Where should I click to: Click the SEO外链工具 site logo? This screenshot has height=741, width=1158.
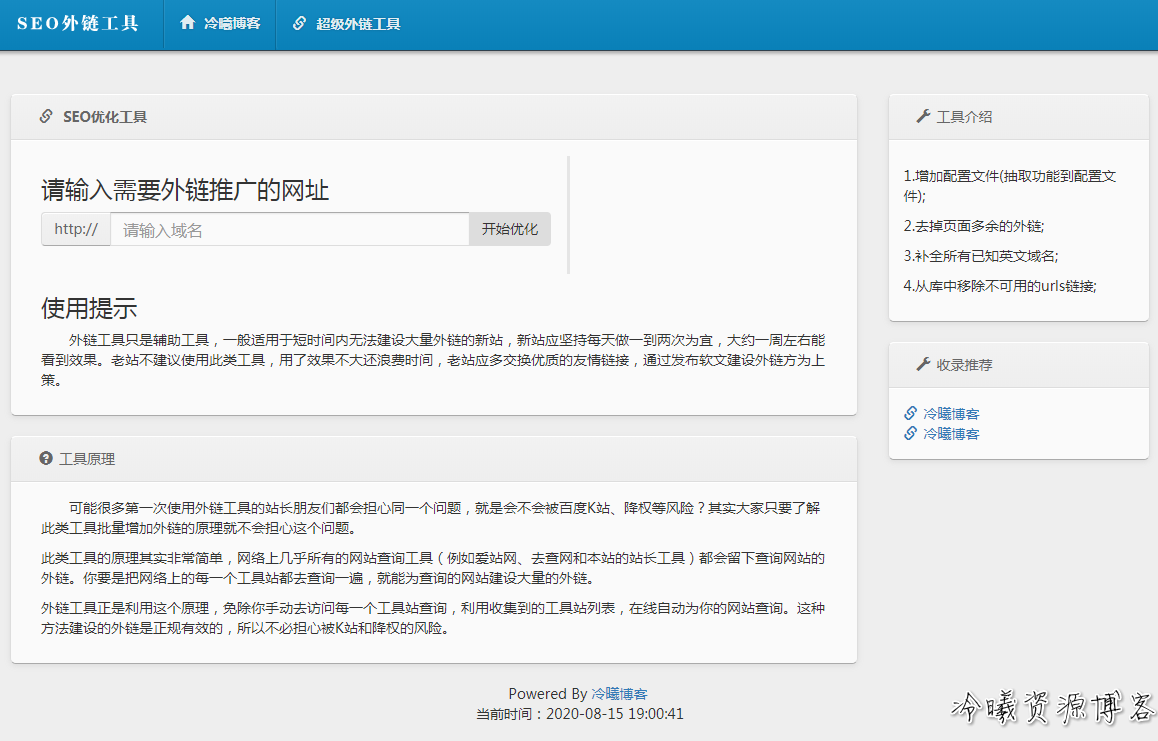coord(78,24)
